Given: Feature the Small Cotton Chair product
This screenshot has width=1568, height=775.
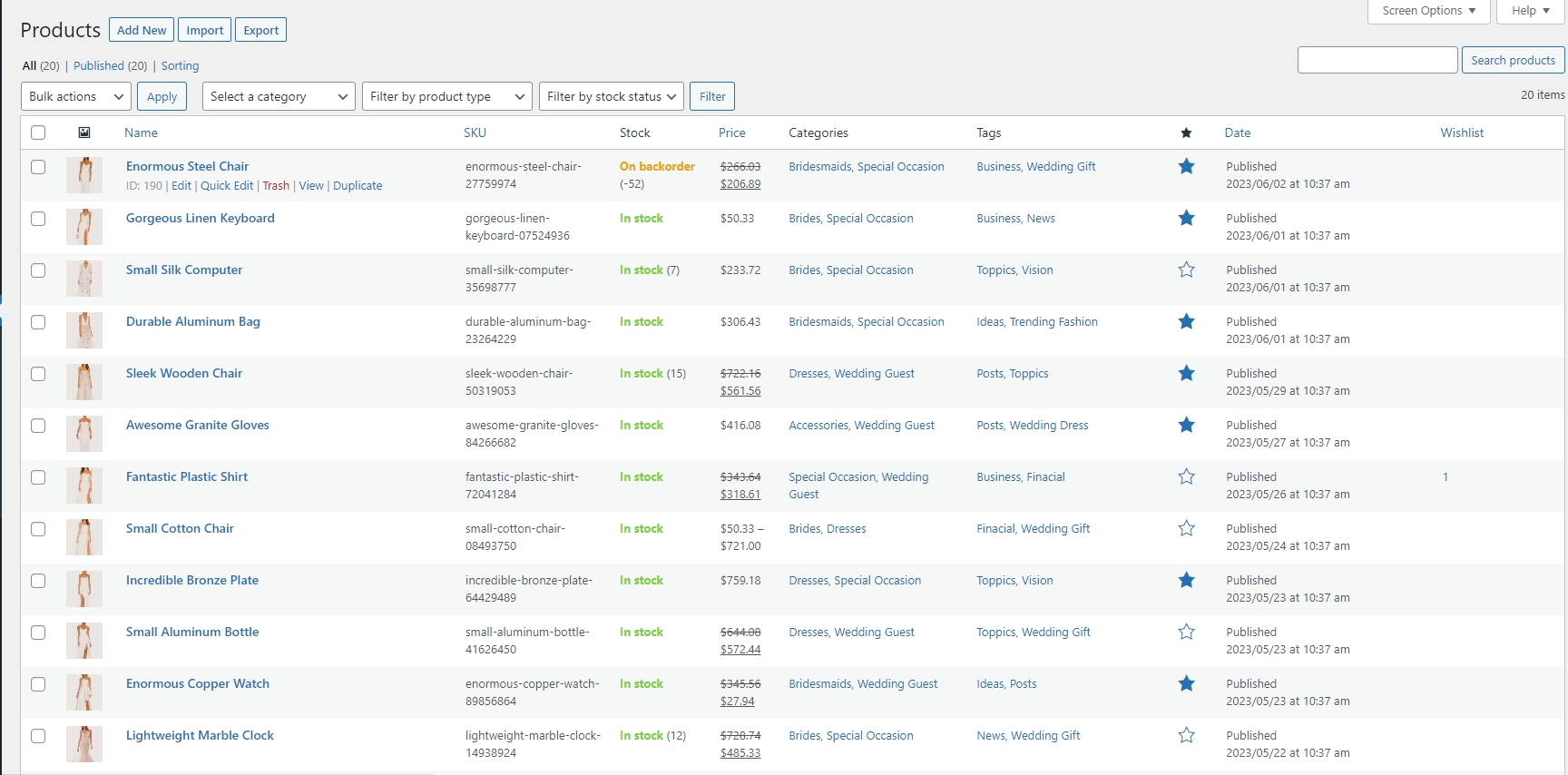Looking at the screenshot, I should point(1186,529).
